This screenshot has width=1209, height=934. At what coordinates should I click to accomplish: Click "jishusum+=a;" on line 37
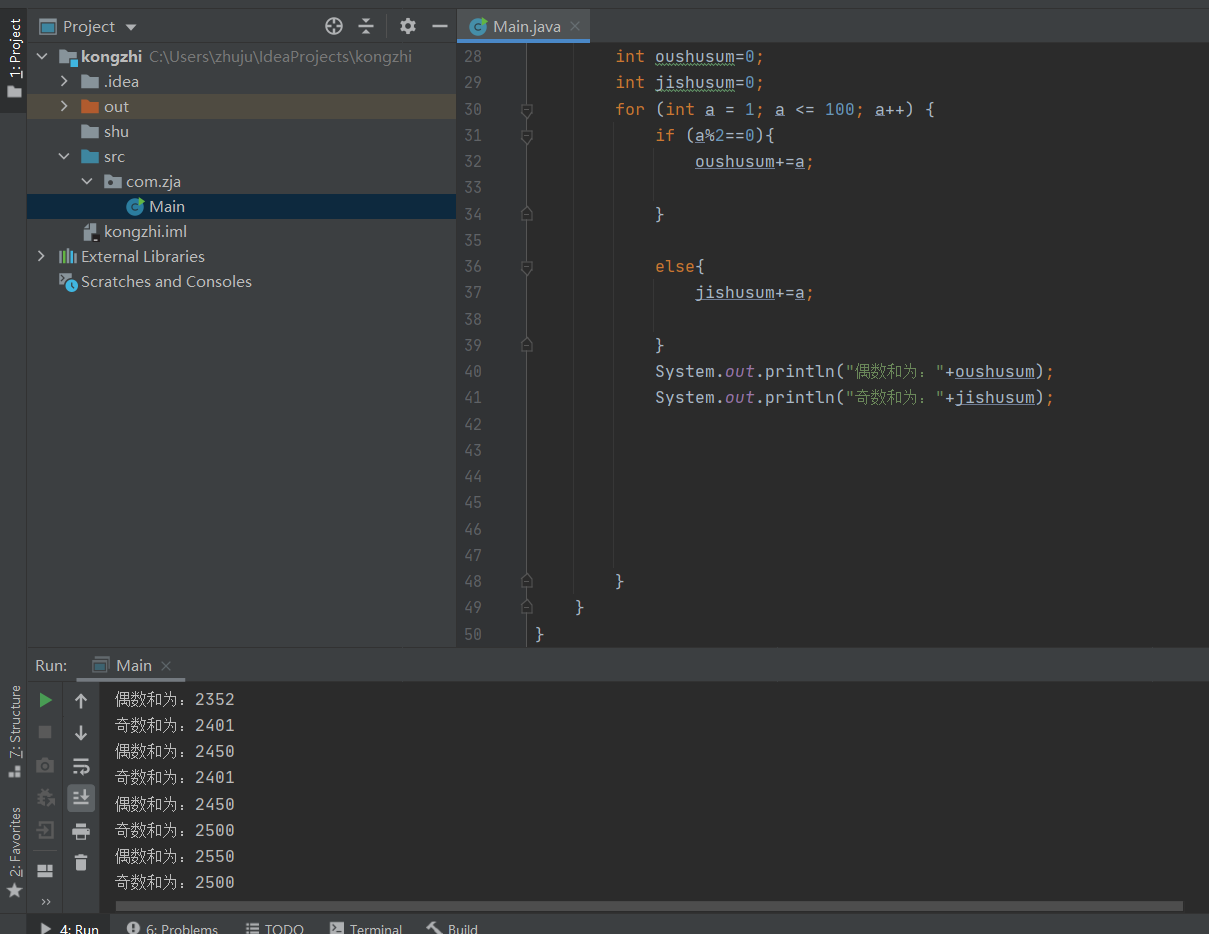(x=754, y=293)
